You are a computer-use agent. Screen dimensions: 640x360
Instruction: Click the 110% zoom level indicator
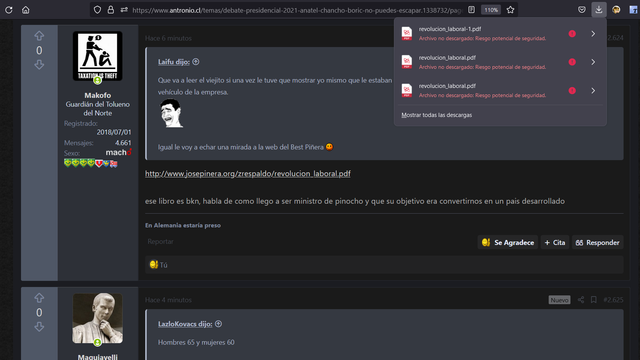pyautogui.click(x=491, y=10)
